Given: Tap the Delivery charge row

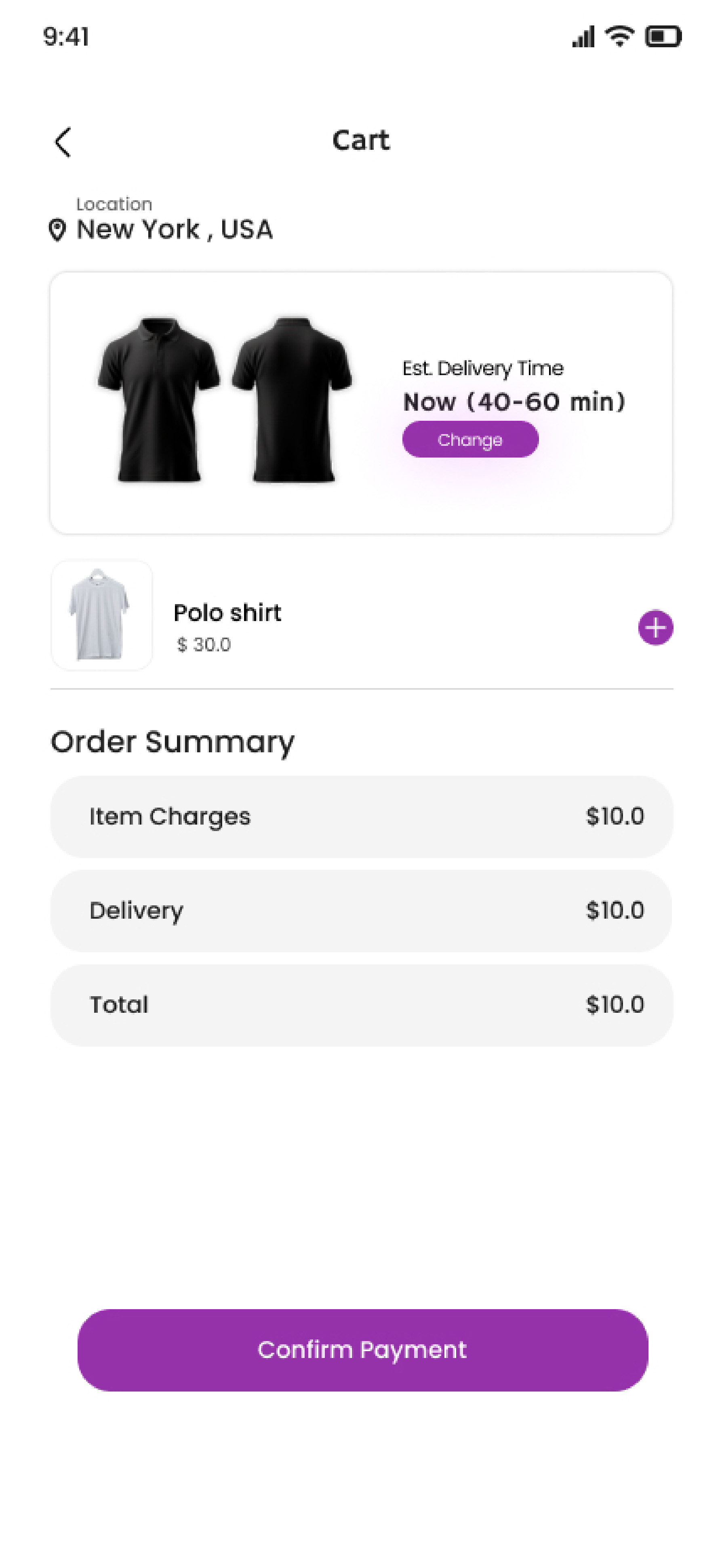Looking at the screenshot, I should point(362,911).
